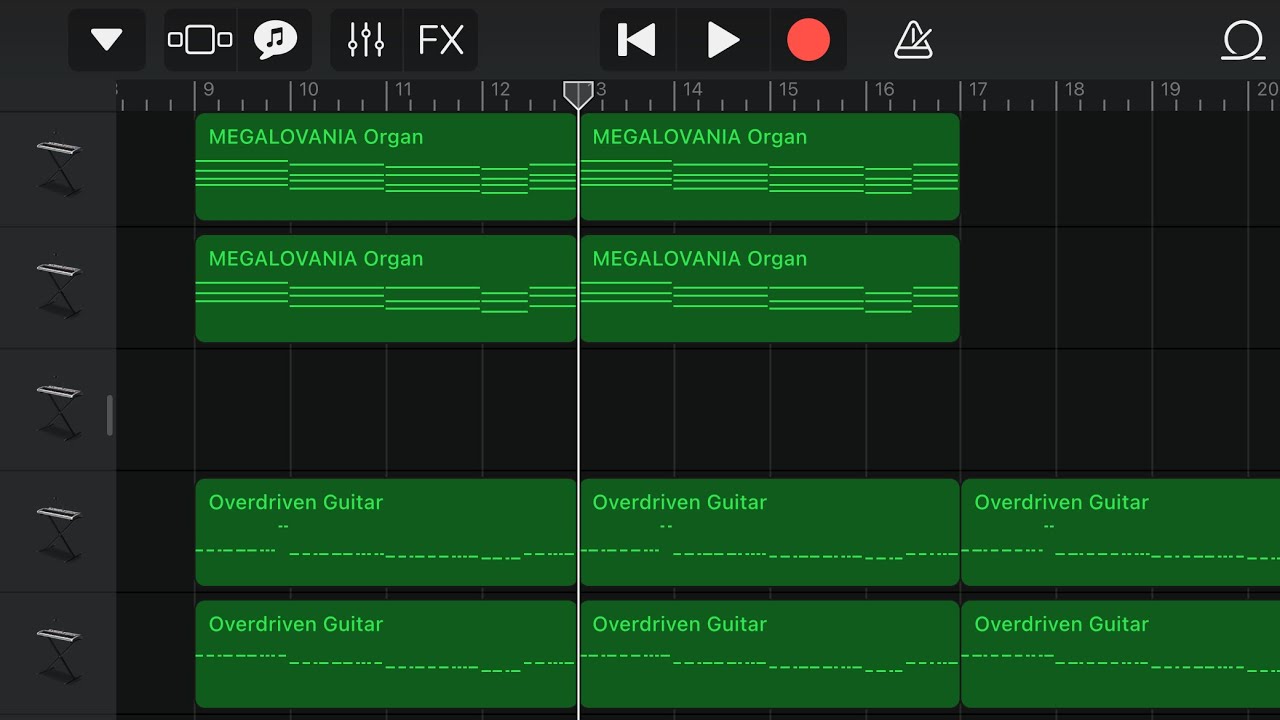This screenshot has width=1280, height=720.
Task: Start recording with red Record button
Action: pyautogui.click(x=808, y=40)
